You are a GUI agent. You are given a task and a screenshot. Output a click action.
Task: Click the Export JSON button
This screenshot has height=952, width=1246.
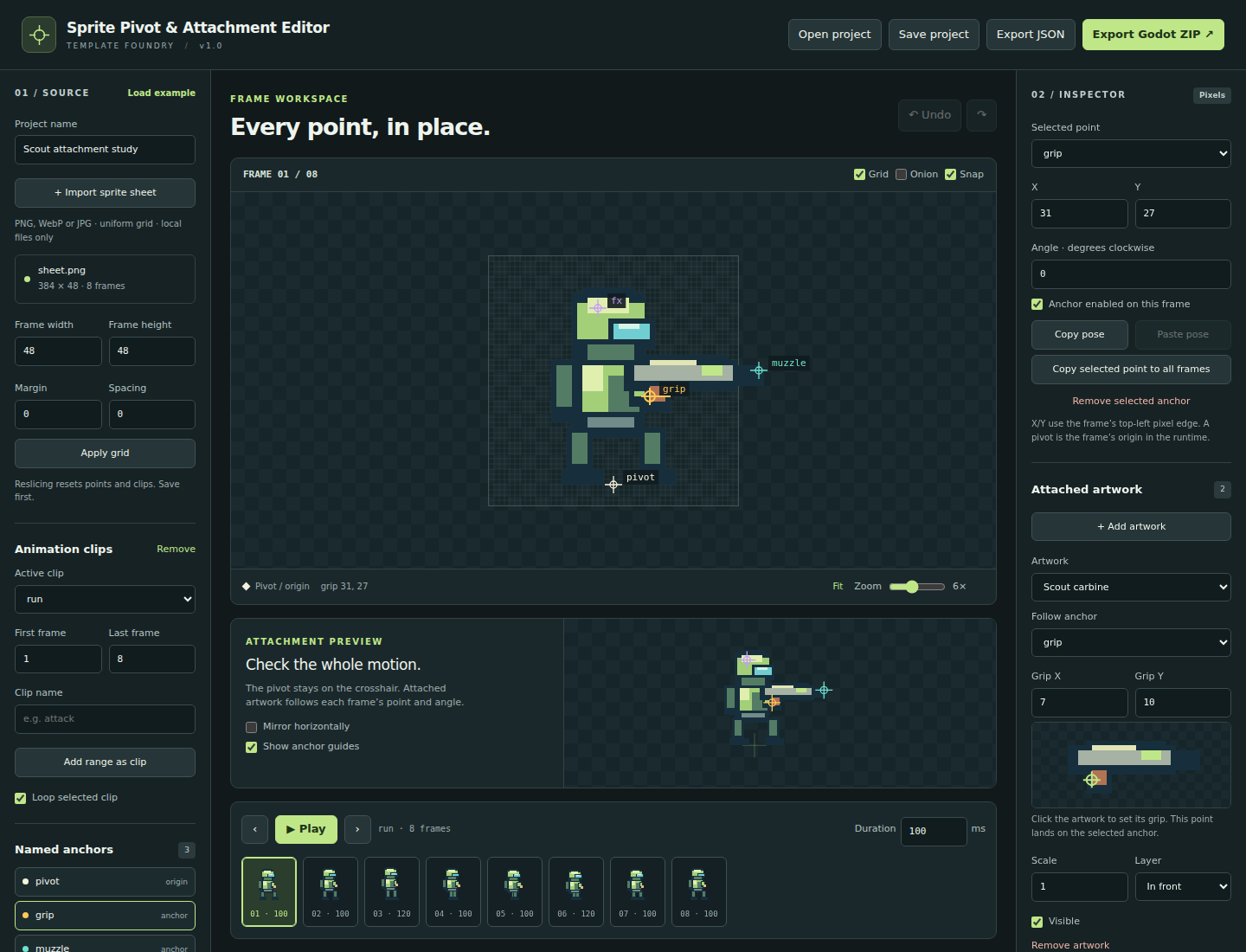[1031, 35]
